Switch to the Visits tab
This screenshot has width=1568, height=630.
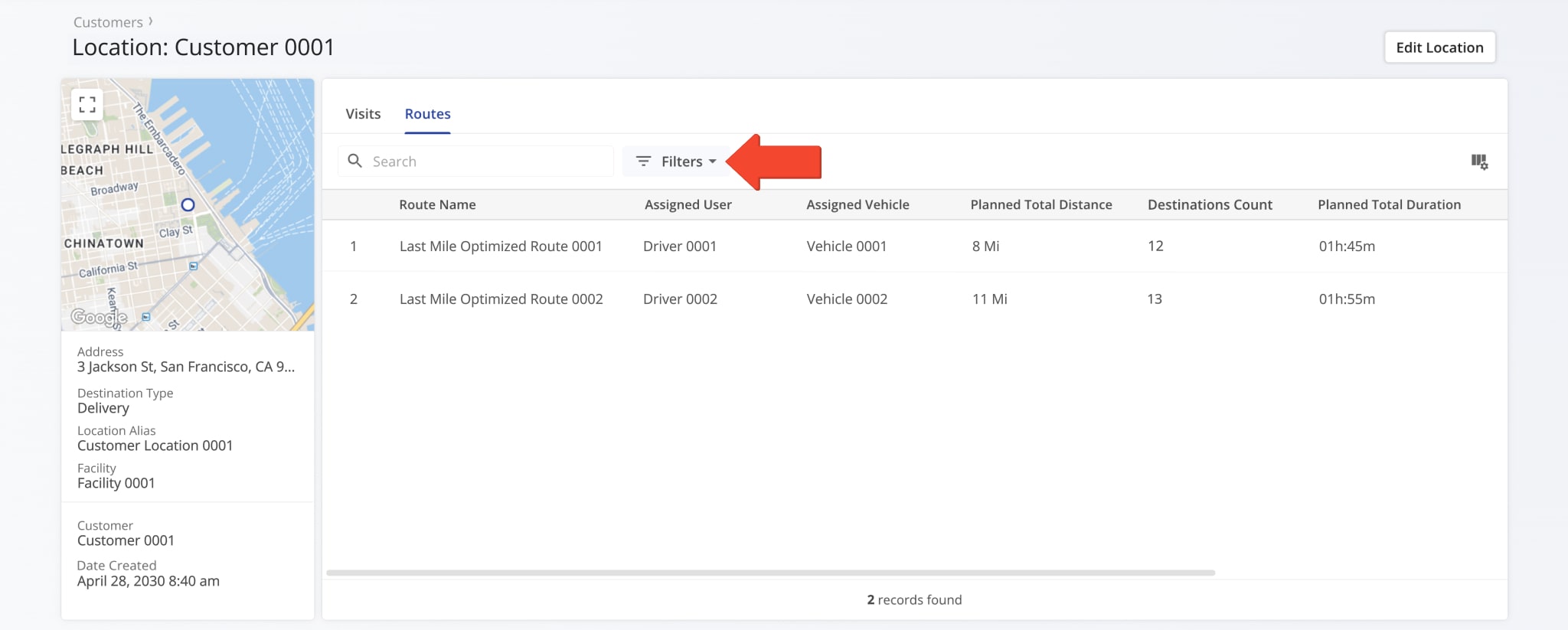coord(363,114)
